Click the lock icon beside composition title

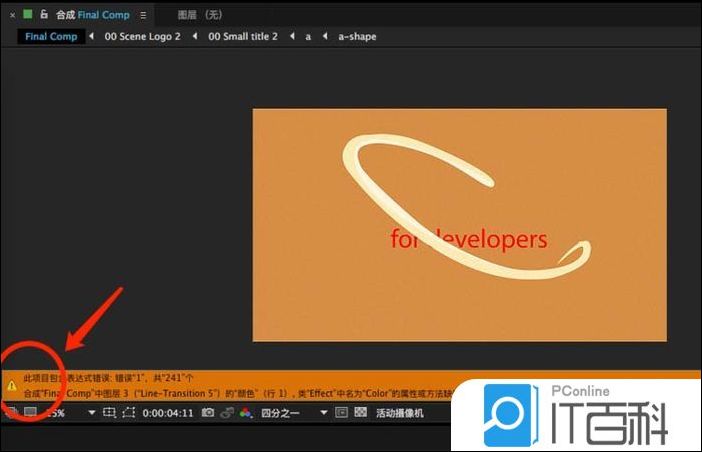44,15
